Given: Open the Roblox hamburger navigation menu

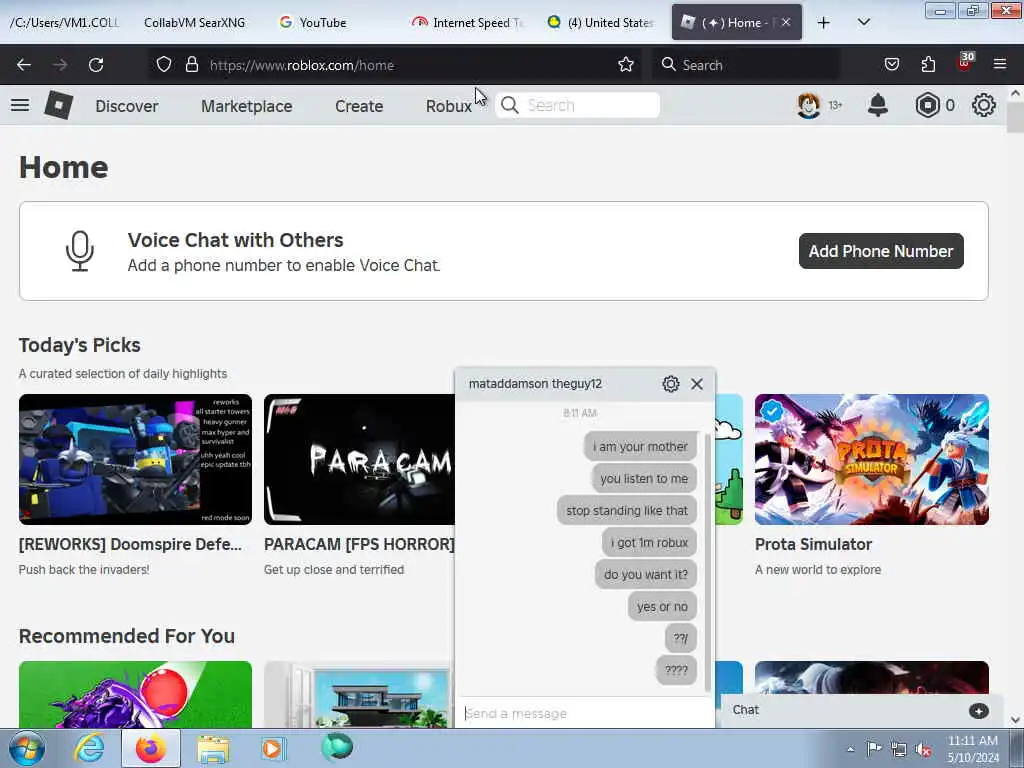Looking at the screenshot, I should 20,105.
